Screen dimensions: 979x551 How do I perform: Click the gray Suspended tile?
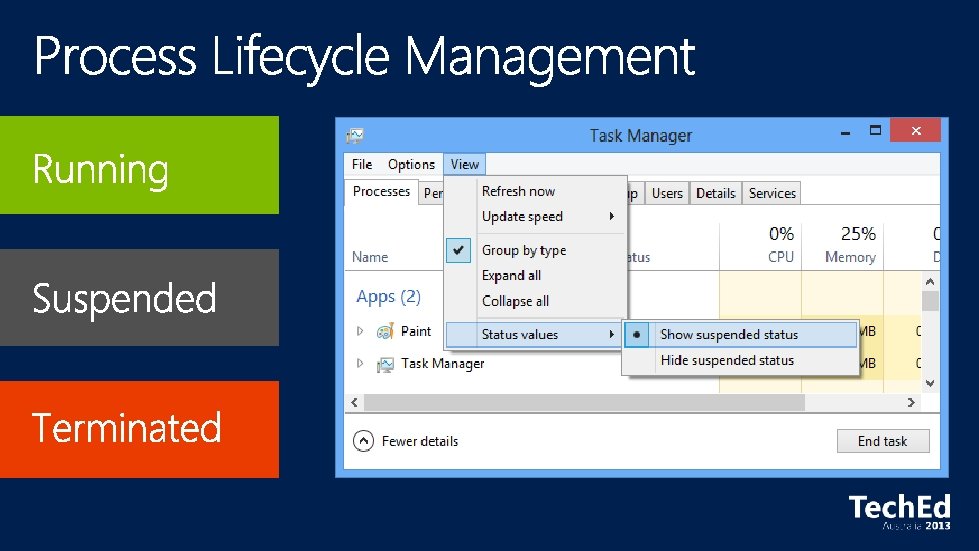click(x=139, y=297)
